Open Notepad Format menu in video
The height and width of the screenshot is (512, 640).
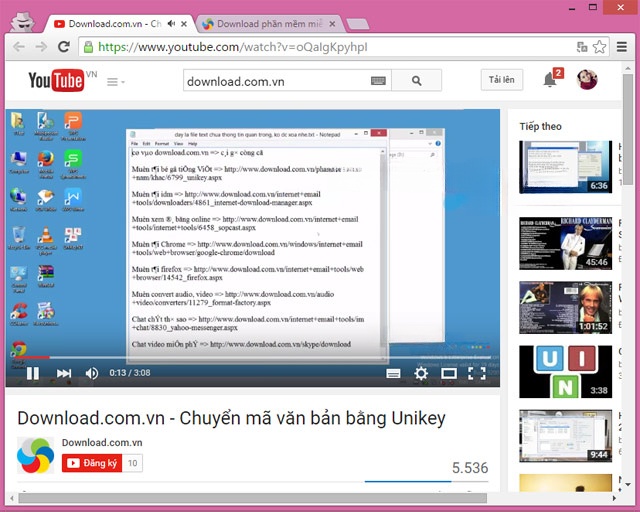(162, 144)
